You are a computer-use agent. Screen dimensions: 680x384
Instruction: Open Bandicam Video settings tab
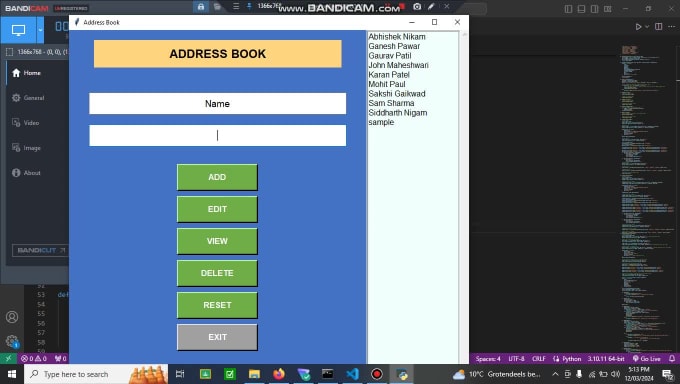pos(26,123)
